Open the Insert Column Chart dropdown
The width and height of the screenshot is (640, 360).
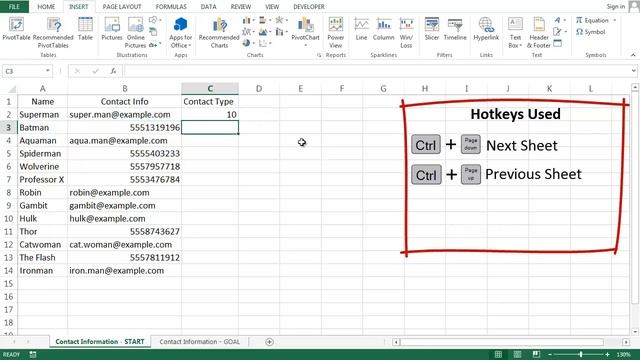(249, 20)
